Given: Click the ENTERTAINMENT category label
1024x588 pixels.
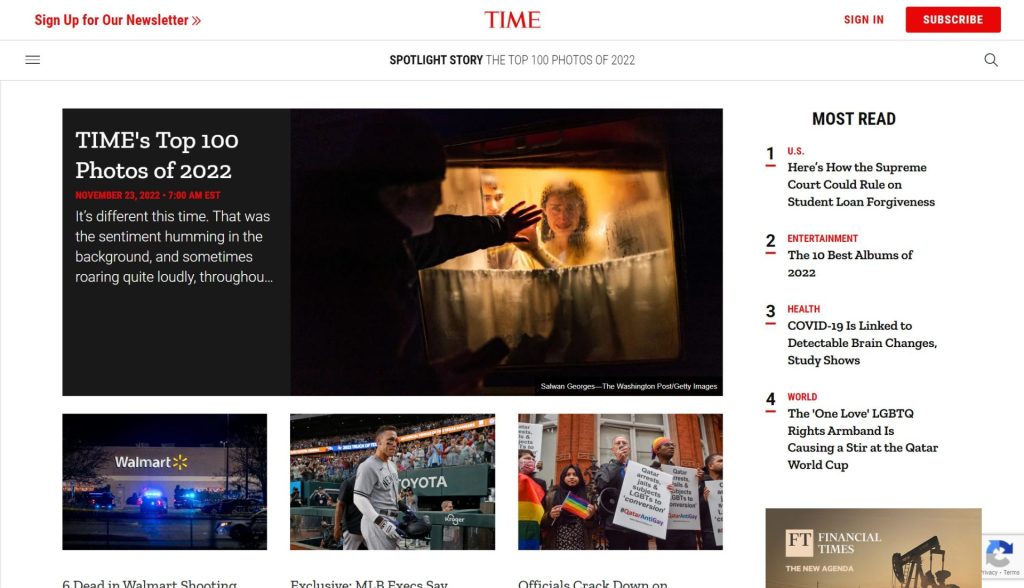Looking at the screenshot, I should (x=822, y=238).
